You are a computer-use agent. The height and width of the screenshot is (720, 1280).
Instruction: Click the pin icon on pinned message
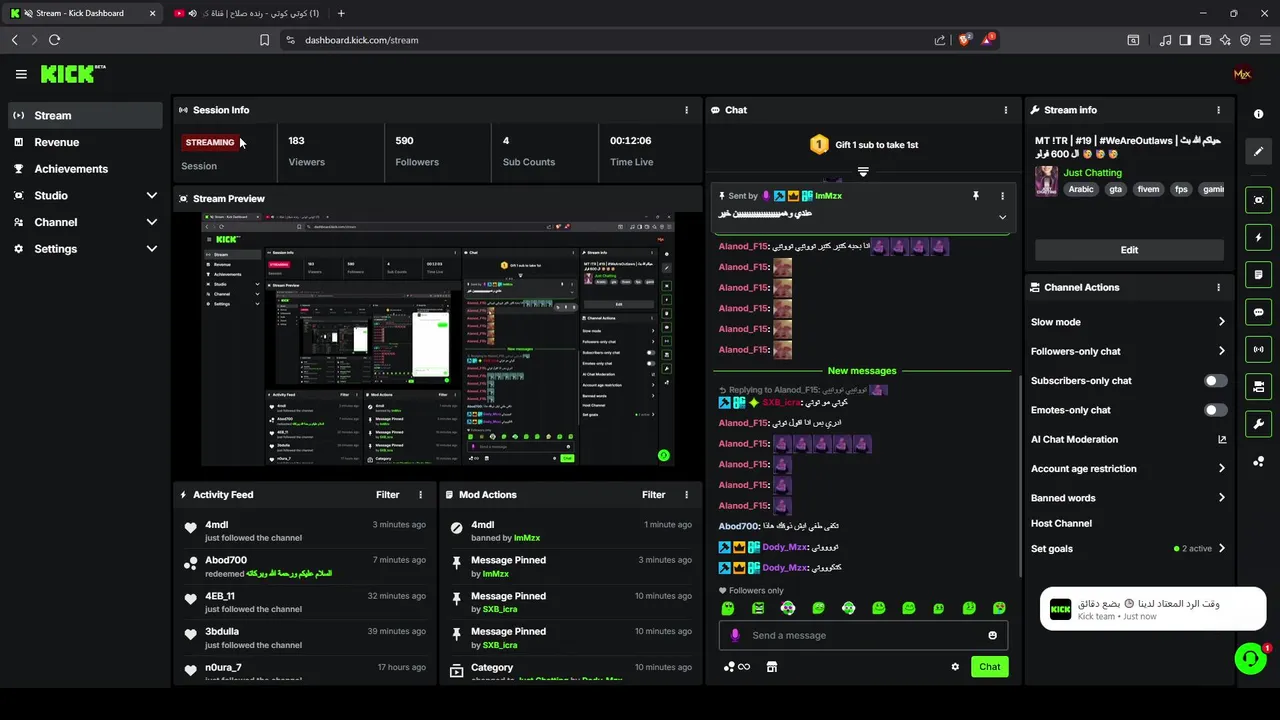(976, 196)
